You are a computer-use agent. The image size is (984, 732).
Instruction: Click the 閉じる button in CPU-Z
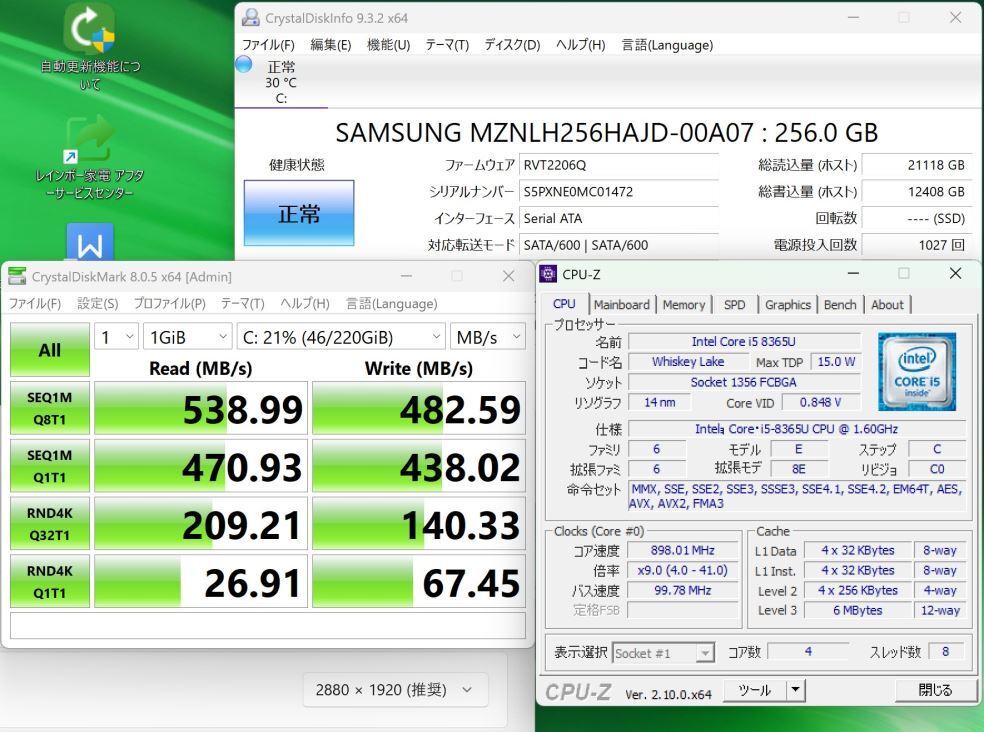click(x=934, y=690)
